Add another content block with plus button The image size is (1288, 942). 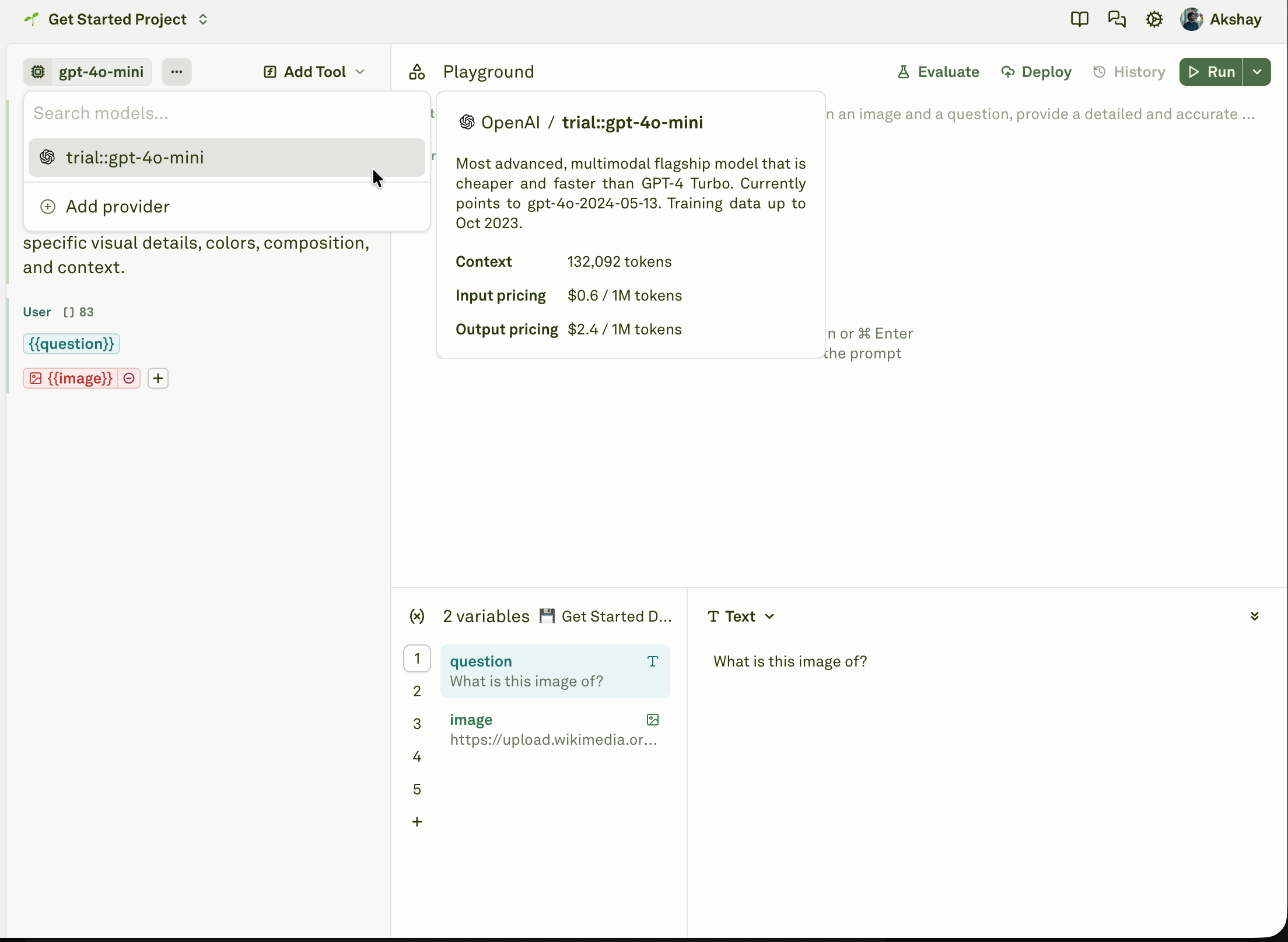(x=158, y=378)
